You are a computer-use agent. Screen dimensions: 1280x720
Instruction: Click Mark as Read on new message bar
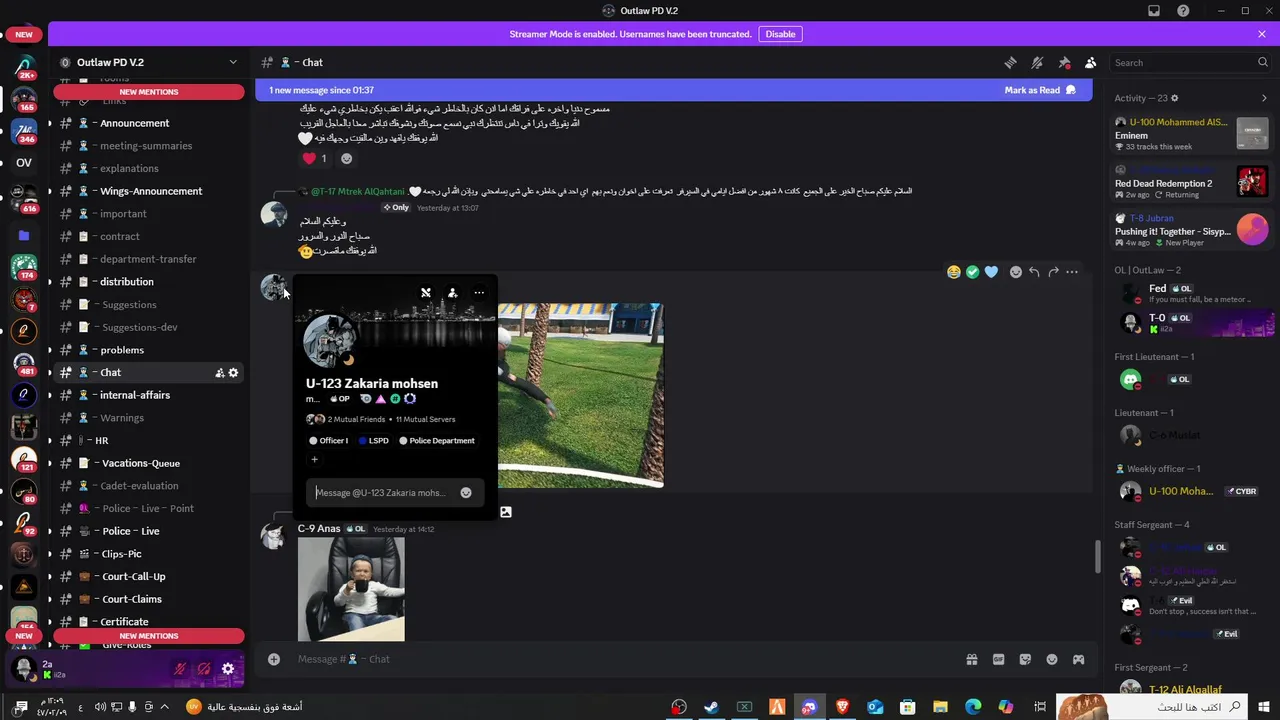click(1040, 90)
